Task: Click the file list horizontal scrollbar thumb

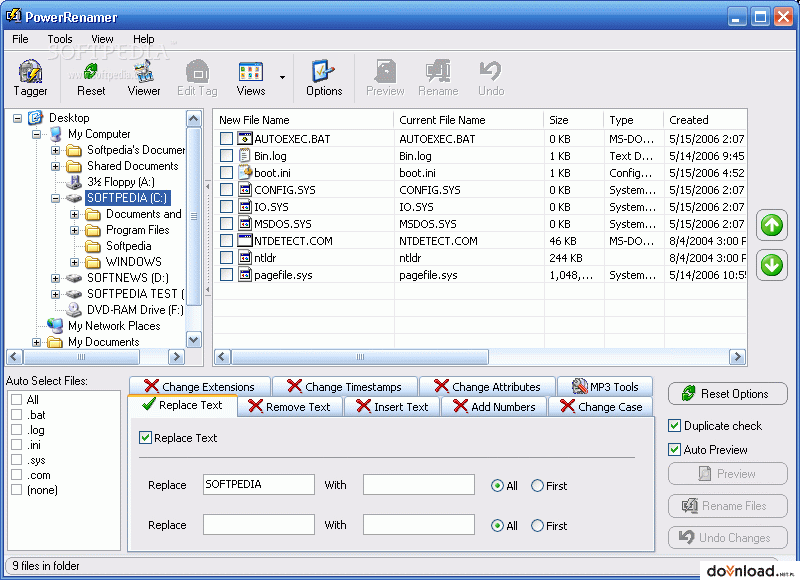Action: click(360, 357)
